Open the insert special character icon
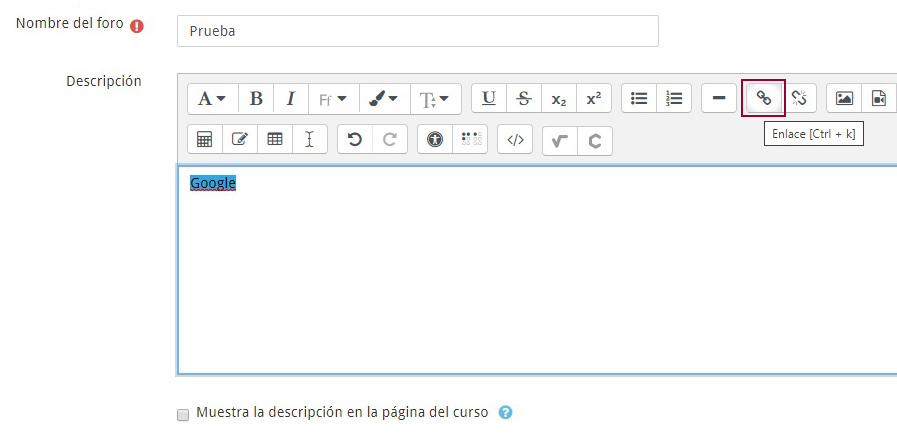Screen dimensions: 897x438 click(240, 139)
